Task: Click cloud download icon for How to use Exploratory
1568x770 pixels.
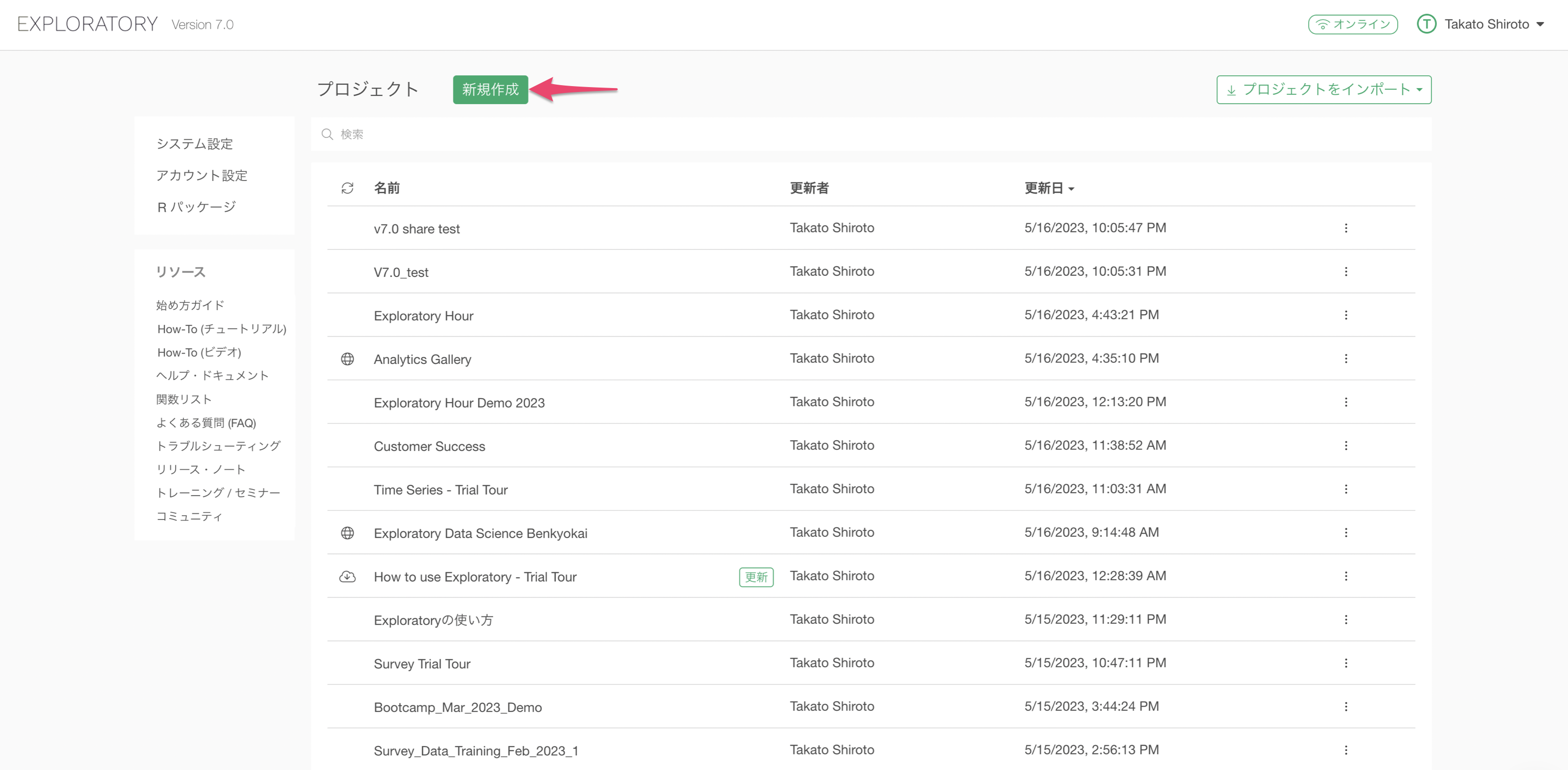Action: (347, 576)
